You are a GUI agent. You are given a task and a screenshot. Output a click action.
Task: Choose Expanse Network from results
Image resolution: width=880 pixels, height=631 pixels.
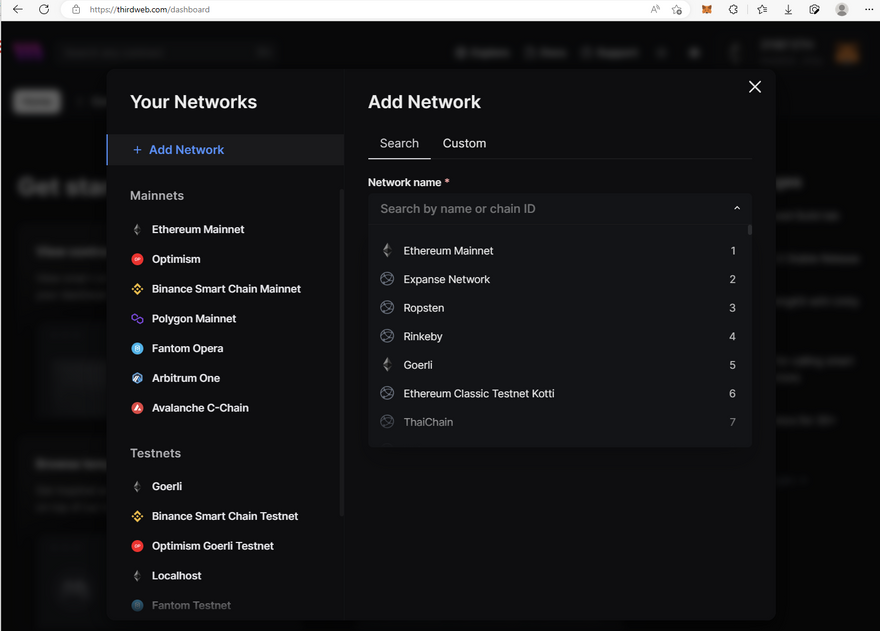[x=558, y=279]
